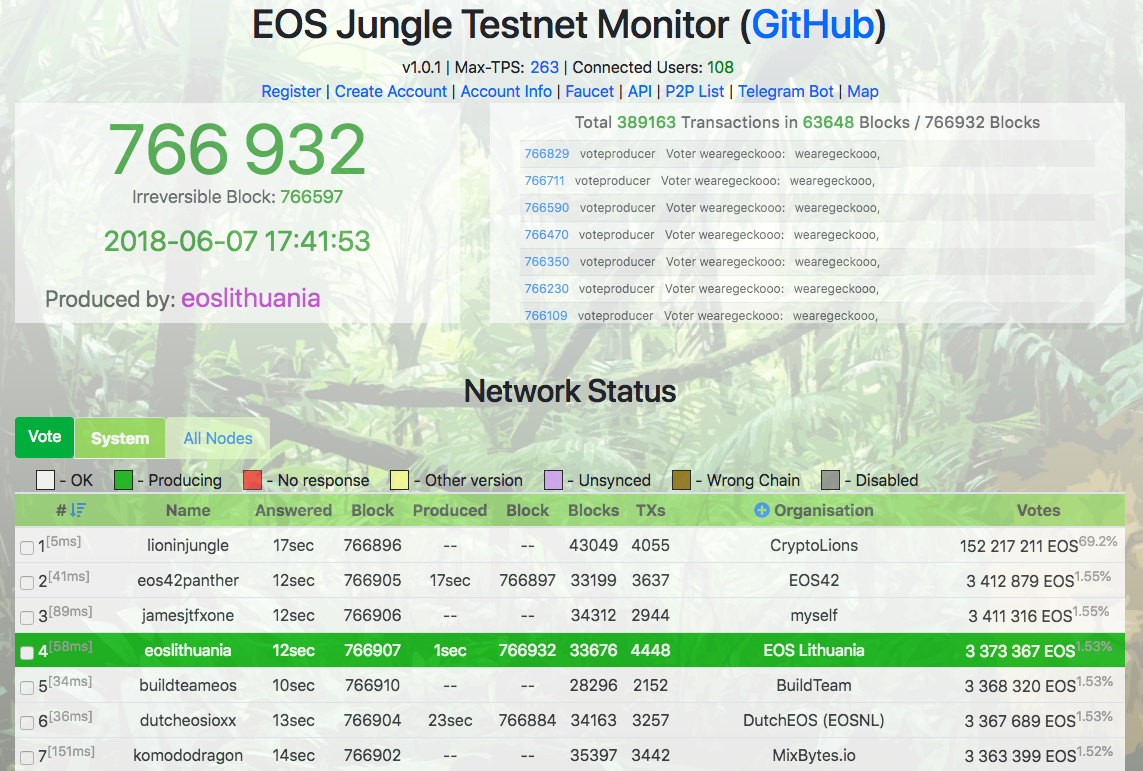Sort by the Votes column header
The image size is (1143, 771).
tap(1038, 510)
